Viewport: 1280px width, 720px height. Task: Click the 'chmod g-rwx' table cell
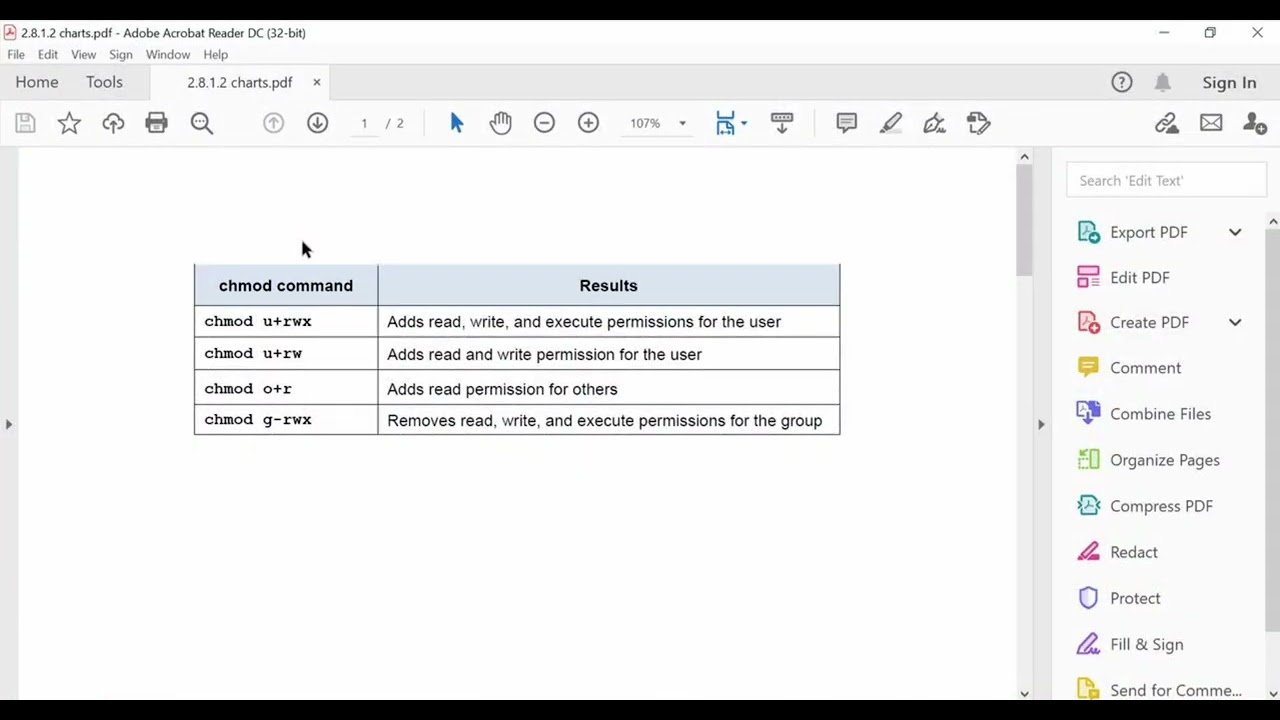(286, 419)
